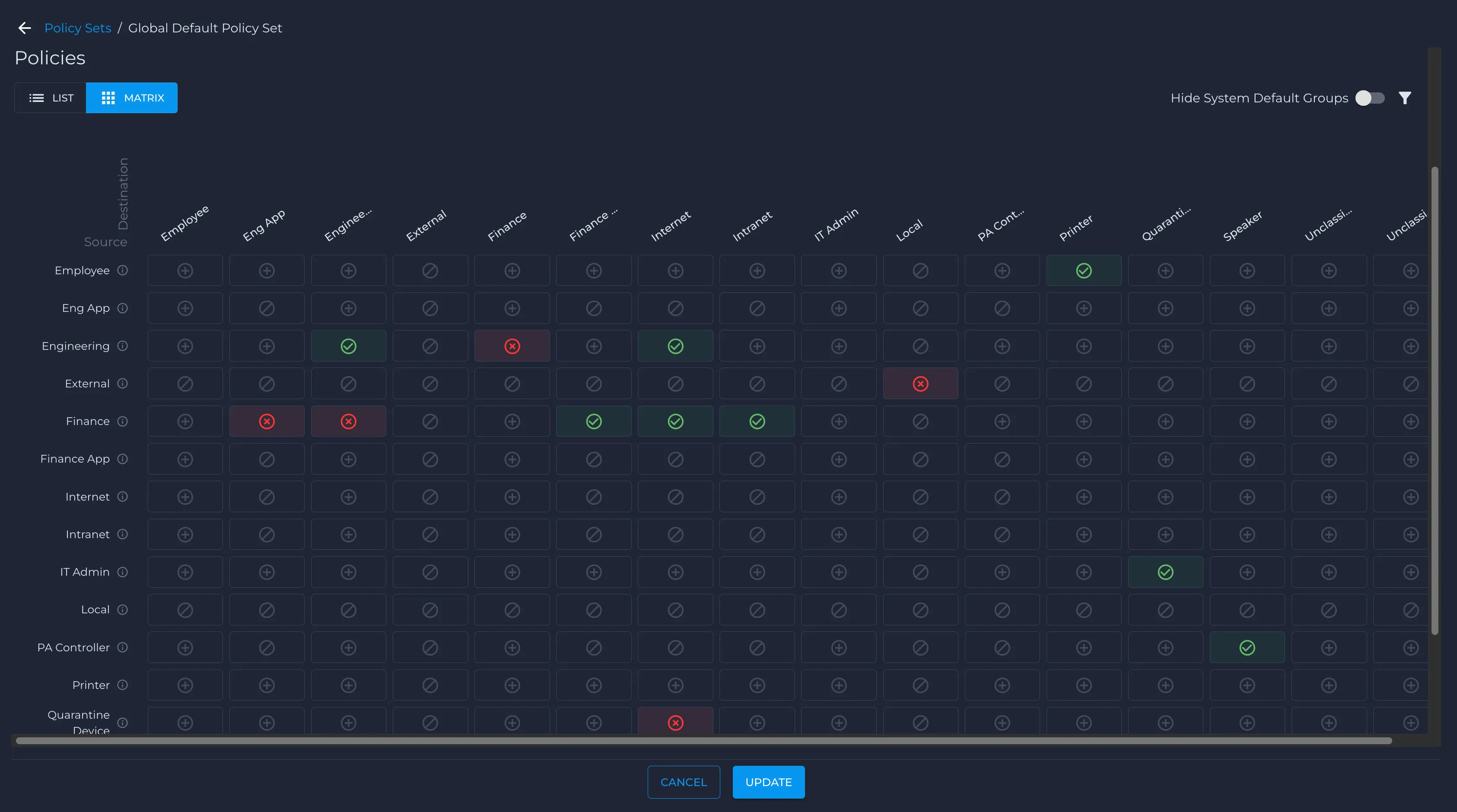Click the info icon next to PA Controller
This screenshot has height=812, width=1457.
(x=122, y=647)
